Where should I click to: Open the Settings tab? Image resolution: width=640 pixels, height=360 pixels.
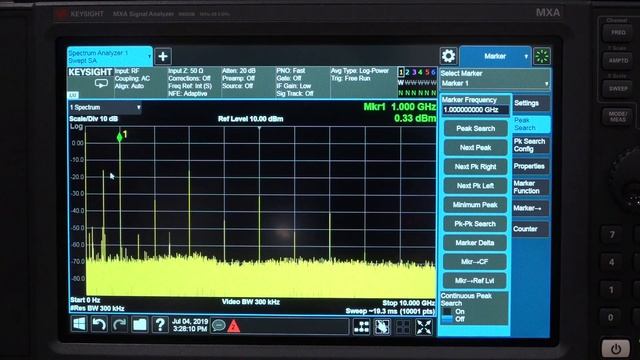click(x=531, y=103)
